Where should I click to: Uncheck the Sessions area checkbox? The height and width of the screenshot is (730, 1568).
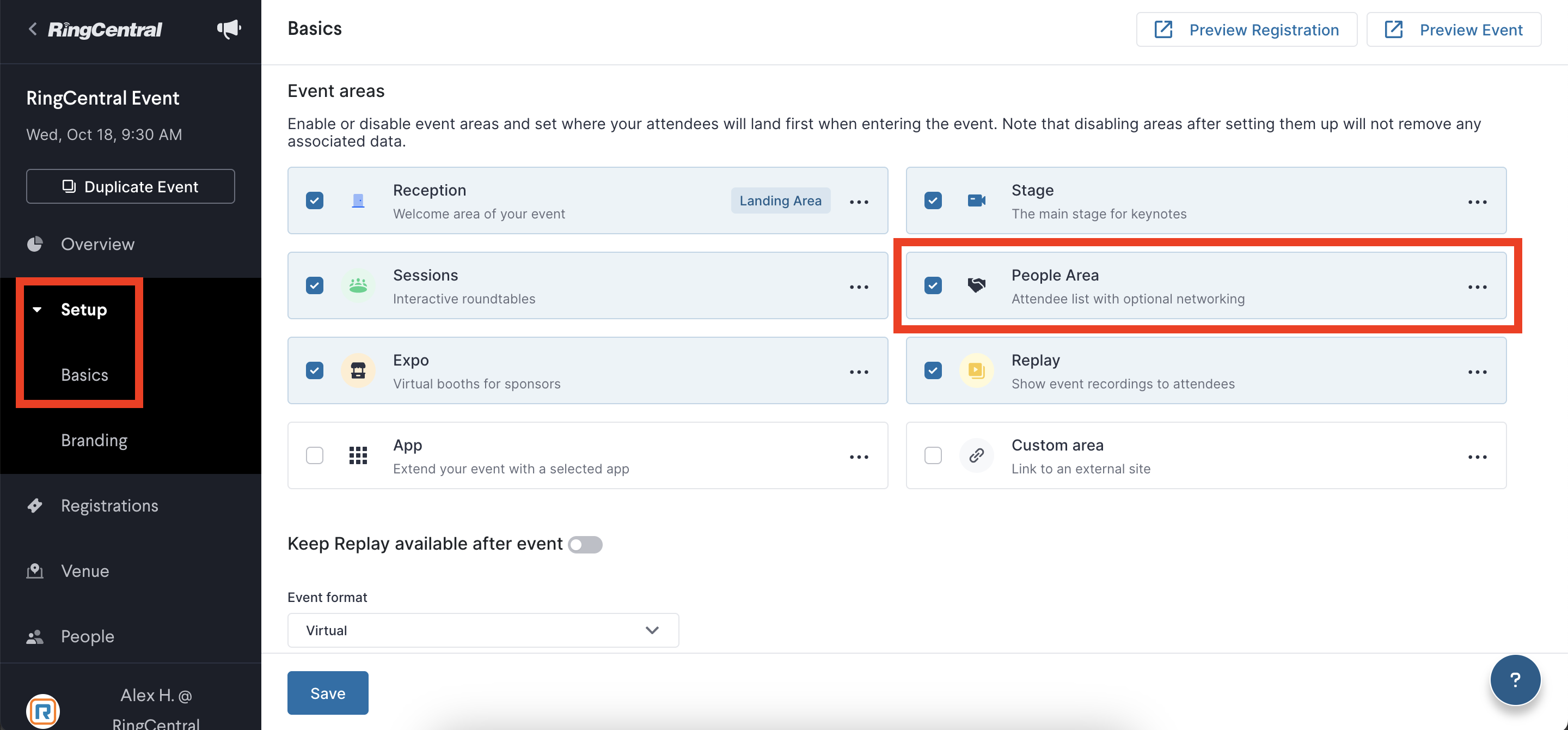coord(315,285)
